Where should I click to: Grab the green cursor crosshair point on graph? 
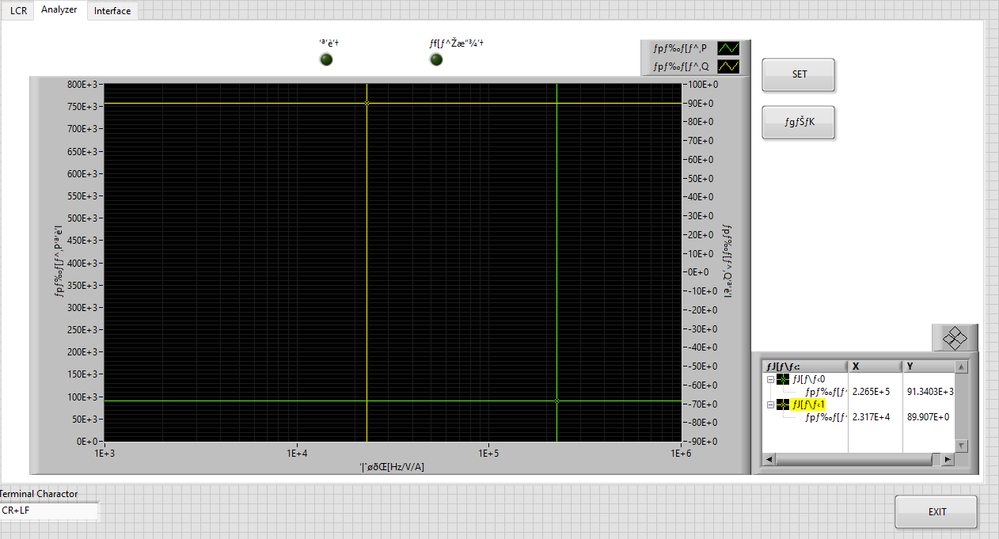[557, 401]
